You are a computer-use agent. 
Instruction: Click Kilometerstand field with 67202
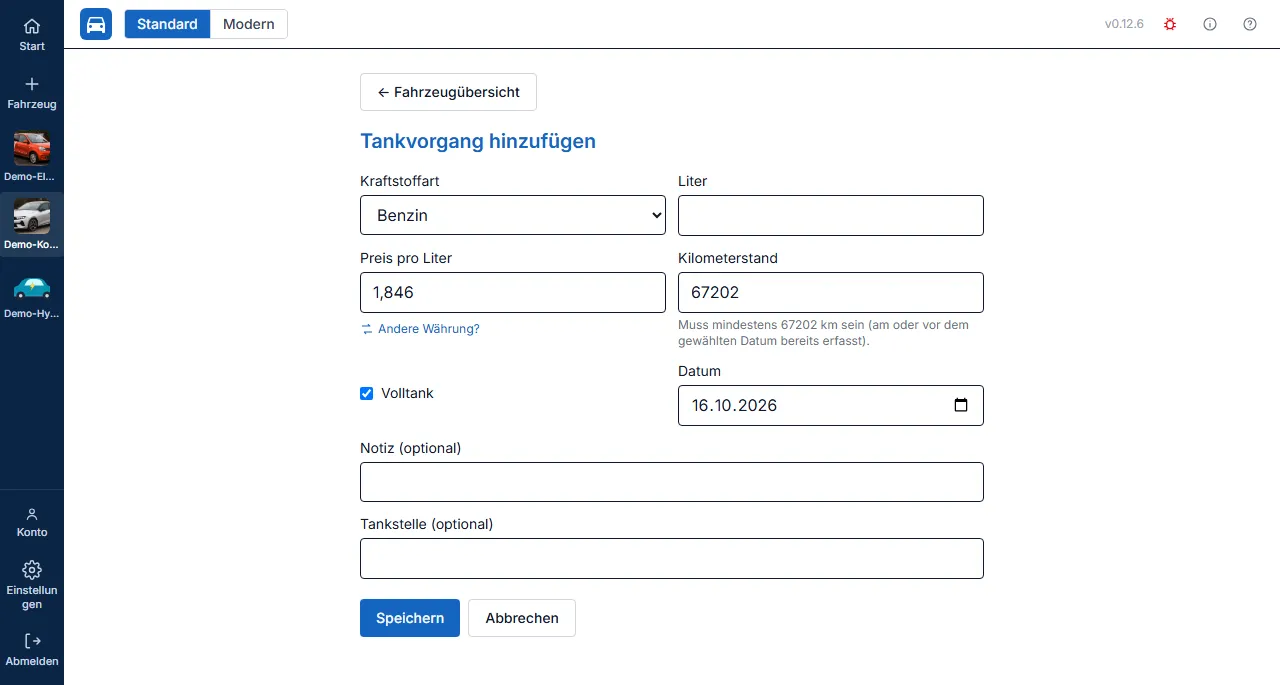831,292
